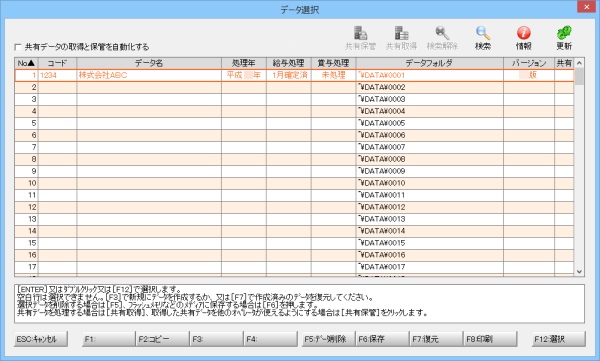Click the 給与処理 column header
The image size is (600, 361).
tap(289, 63)
